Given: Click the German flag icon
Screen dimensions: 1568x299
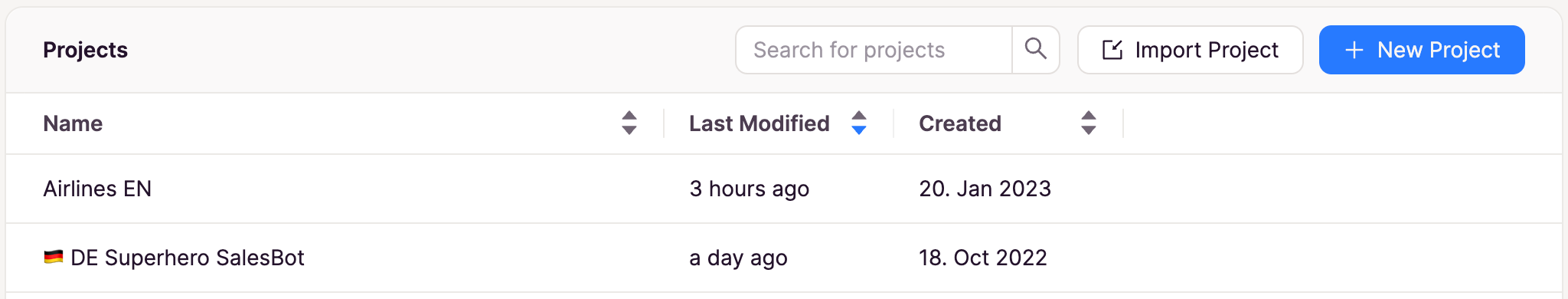Looking at the screenshot, I should click(54, 257).
